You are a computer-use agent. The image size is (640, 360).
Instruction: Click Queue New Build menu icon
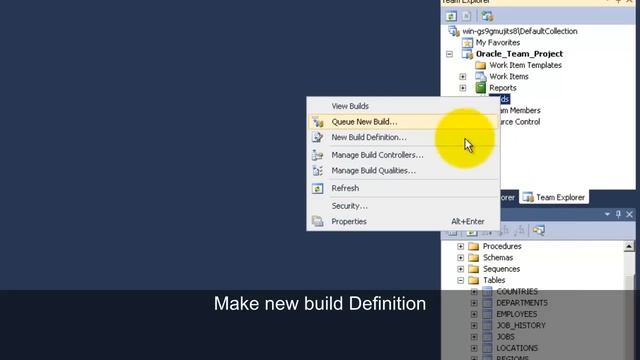click(x=318, y=122)
